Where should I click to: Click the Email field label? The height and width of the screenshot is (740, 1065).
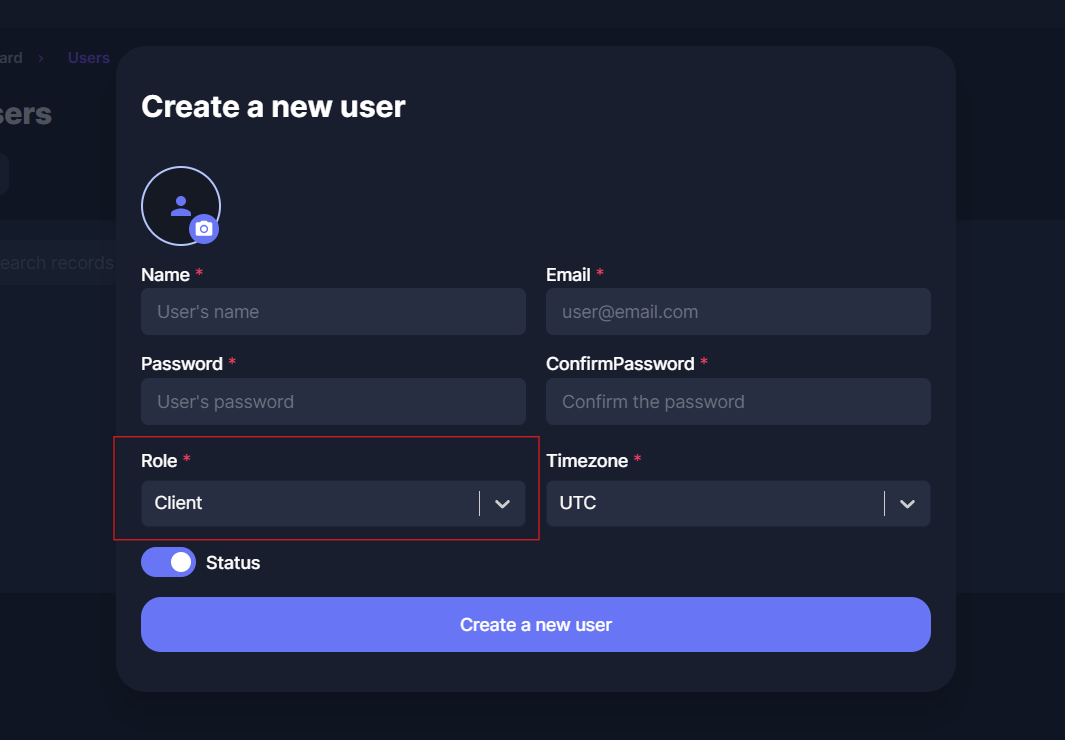[x=568, y=274]
